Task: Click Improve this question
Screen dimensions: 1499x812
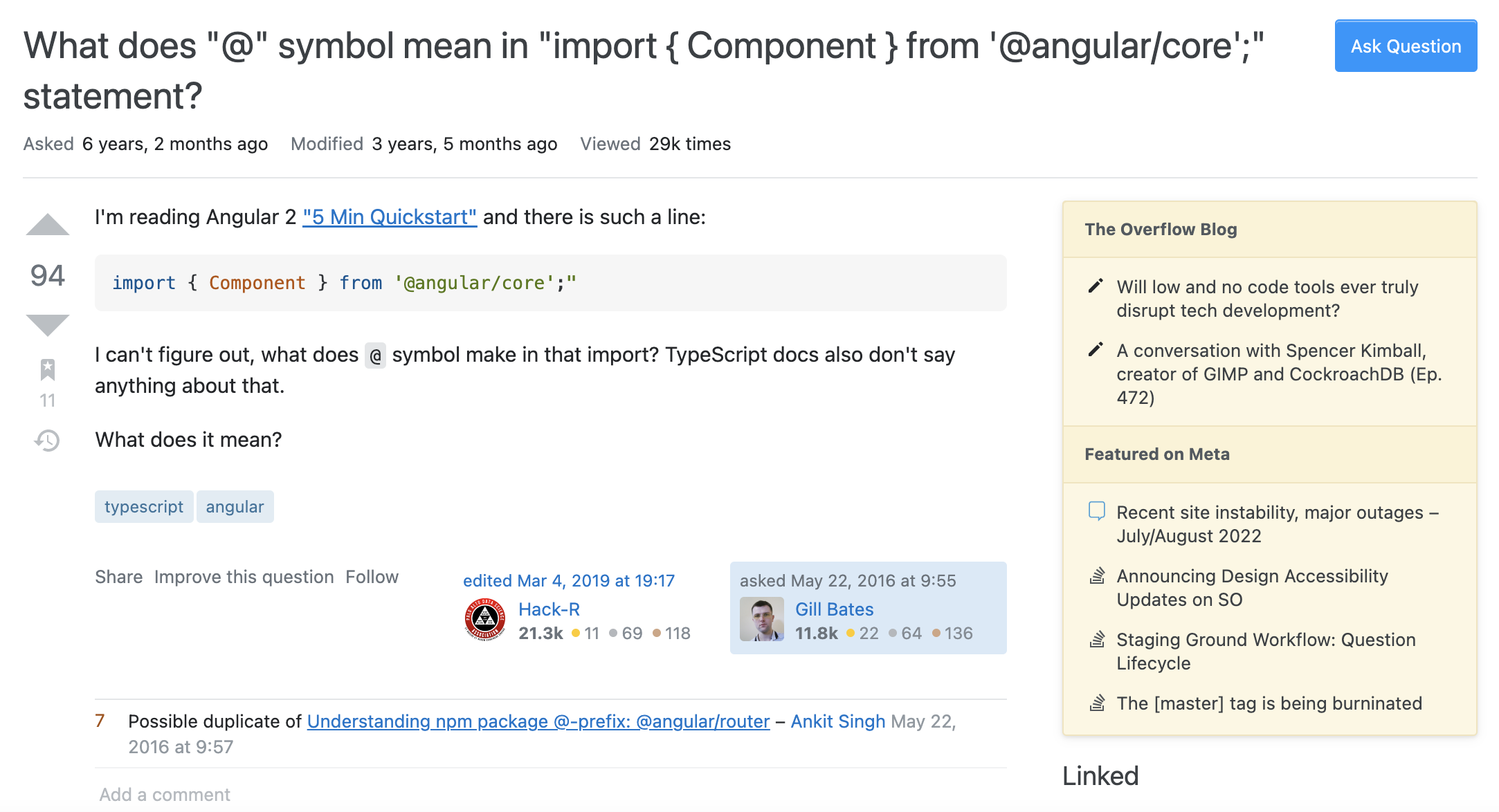Action: pyautogui.click(x=244, y=577)
